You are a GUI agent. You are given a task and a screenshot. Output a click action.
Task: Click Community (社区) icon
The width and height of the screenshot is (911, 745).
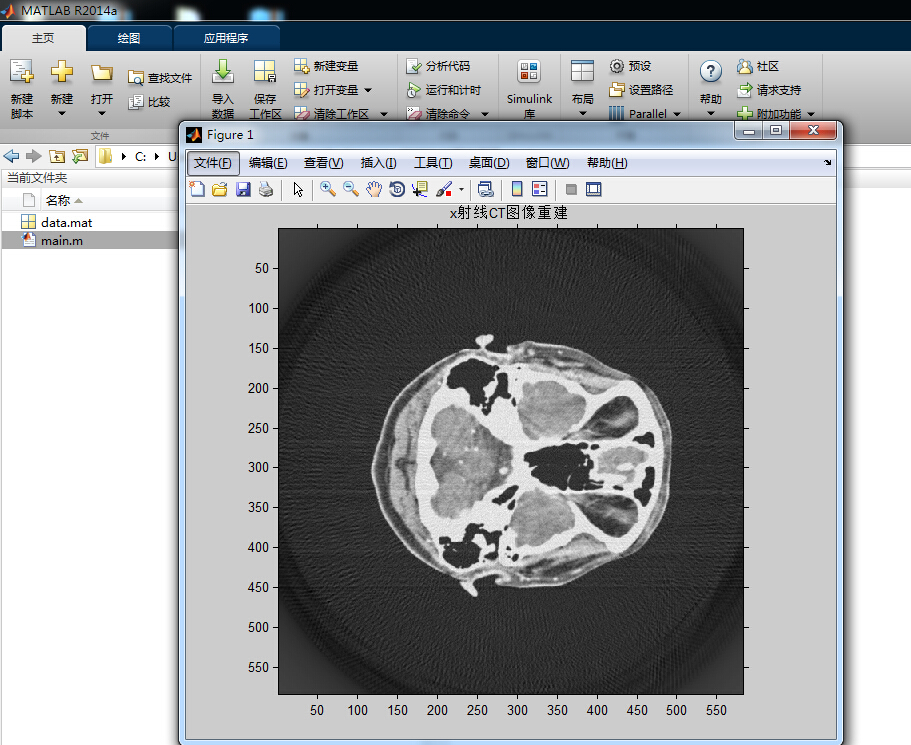coord(745,66)
